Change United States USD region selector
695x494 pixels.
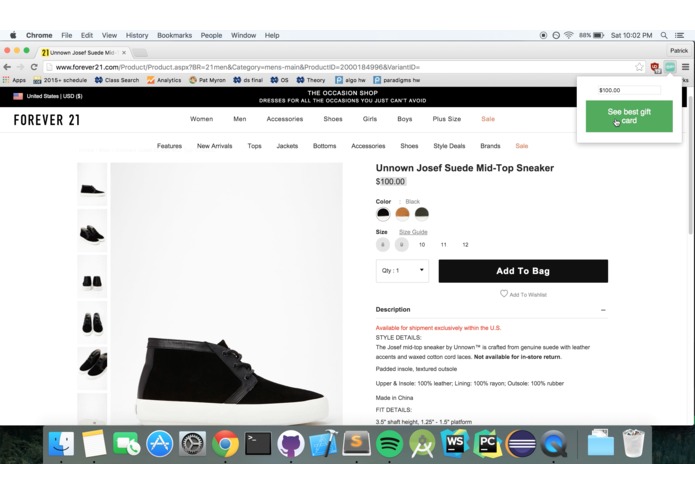point(48,96)
